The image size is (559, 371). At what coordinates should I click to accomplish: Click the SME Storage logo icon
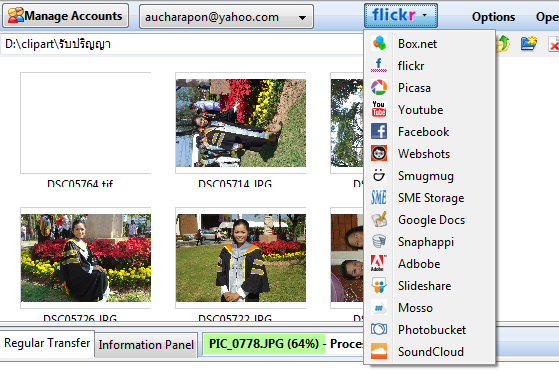pyautogui.click(x=379, y=197)
